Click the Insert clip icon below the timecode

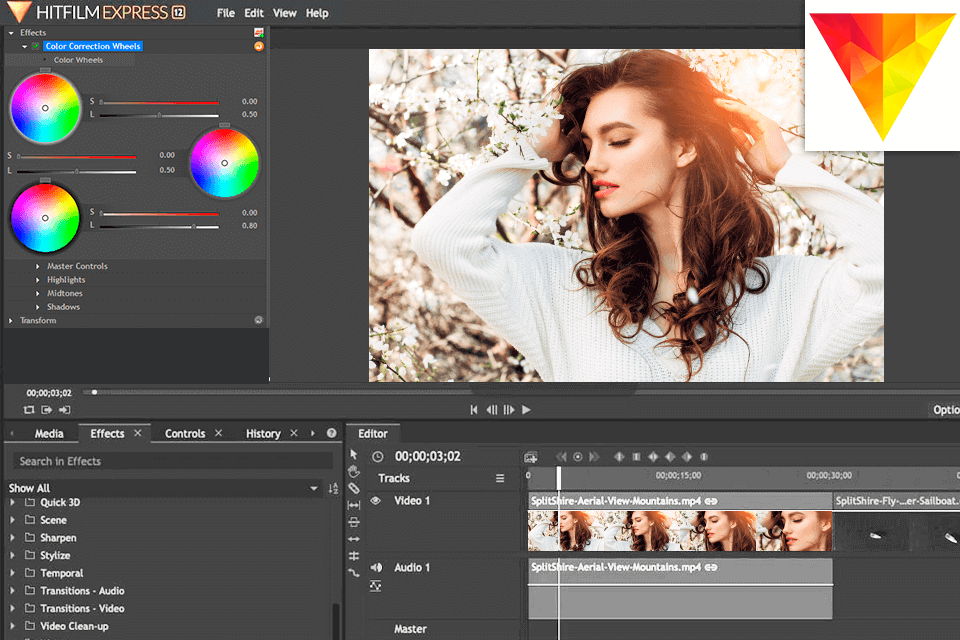pos(47,410)
